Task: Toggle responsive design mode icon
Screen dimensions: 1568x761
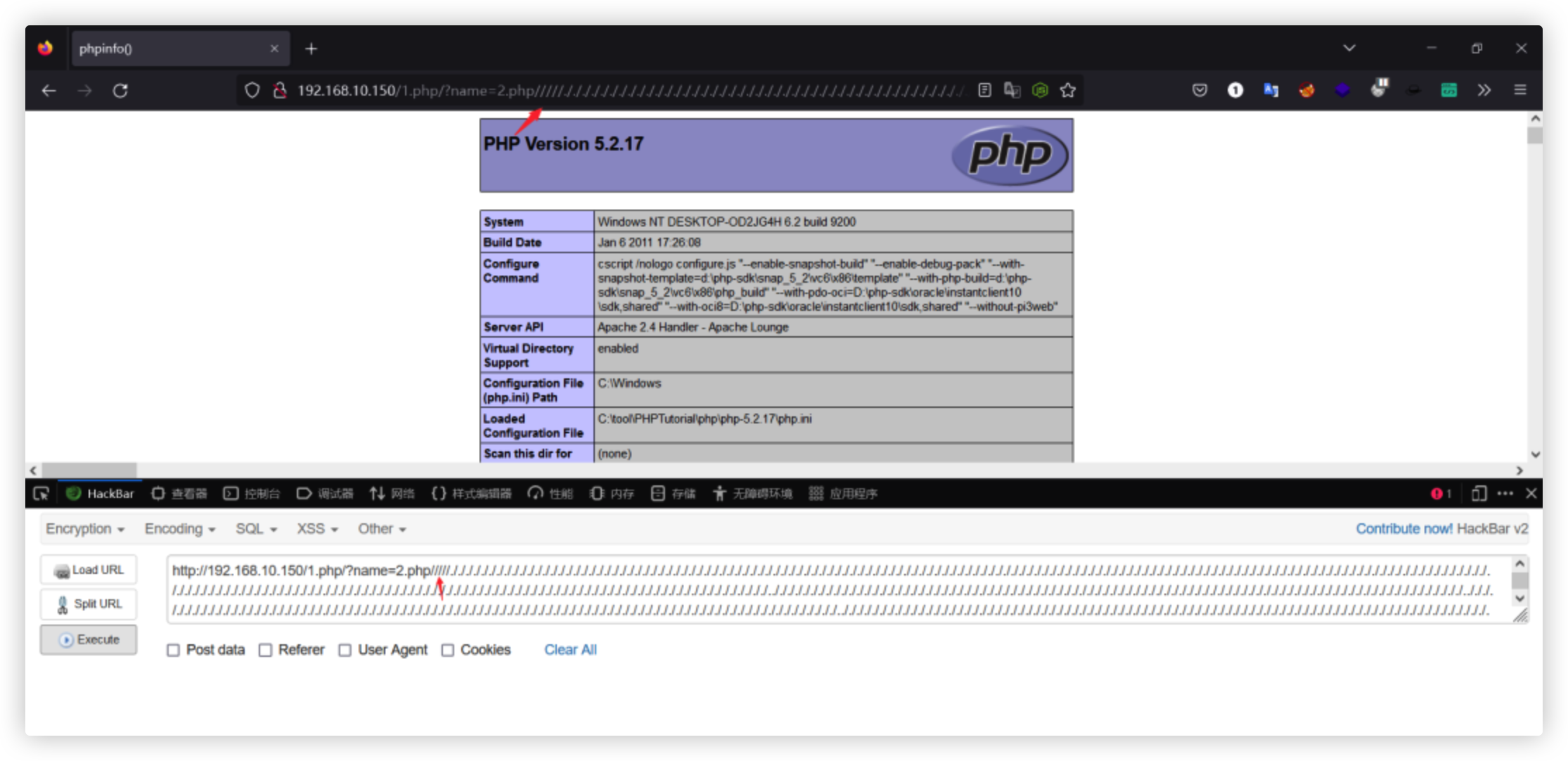Action: (1479, 494)
